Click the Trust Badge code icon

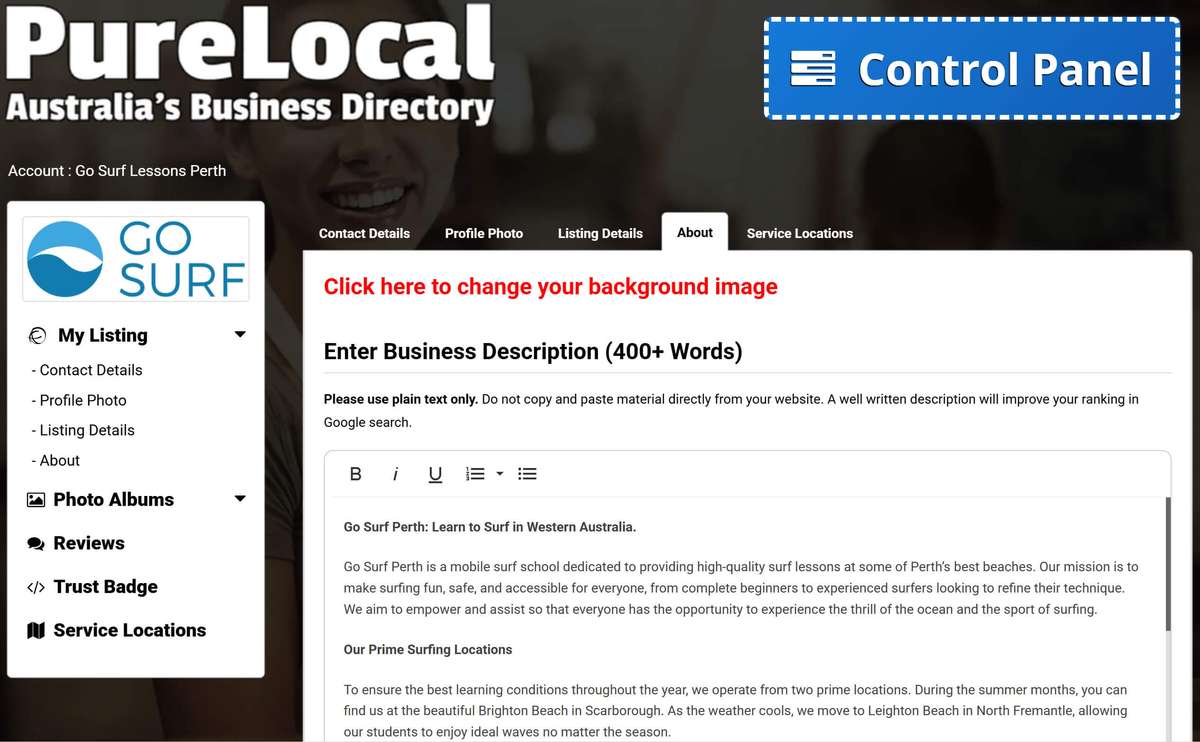click(36, 588)
